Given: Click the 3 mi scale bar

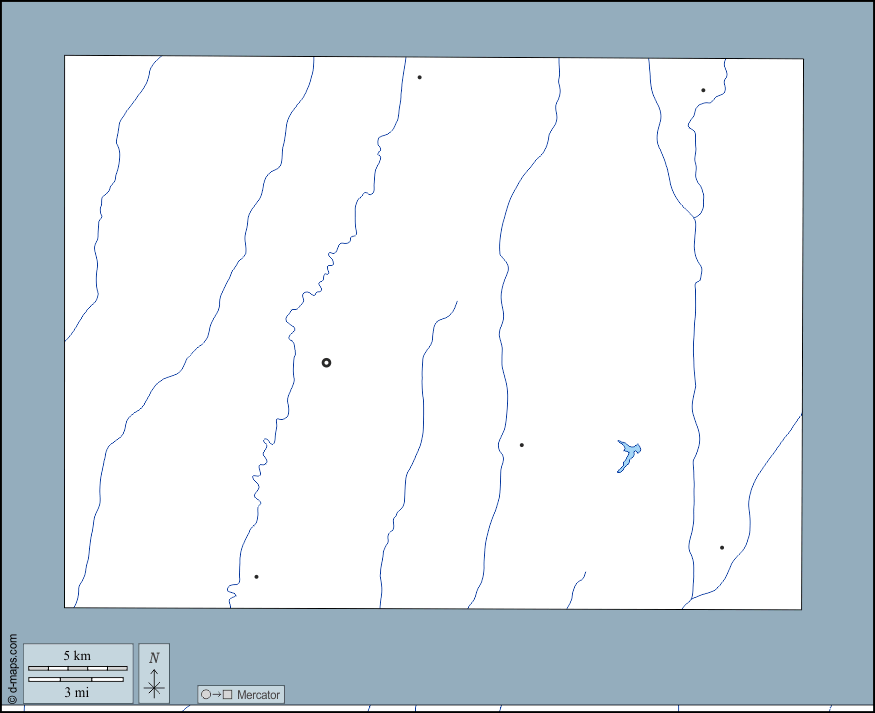Looking at the screenshot, I should (76, 679).
